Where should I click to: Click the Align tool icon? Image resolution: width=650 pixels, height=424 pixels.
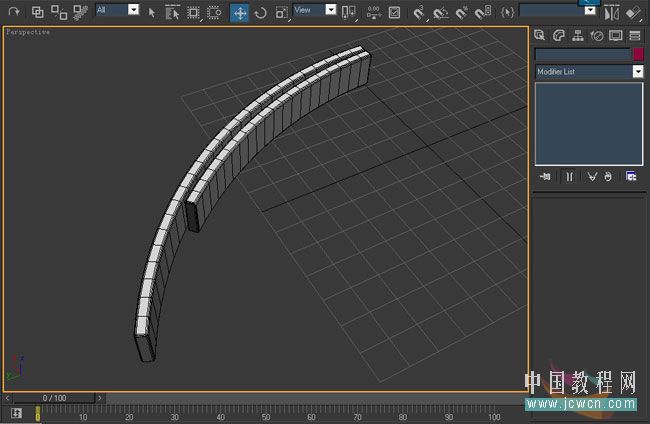tap(633, 13)
